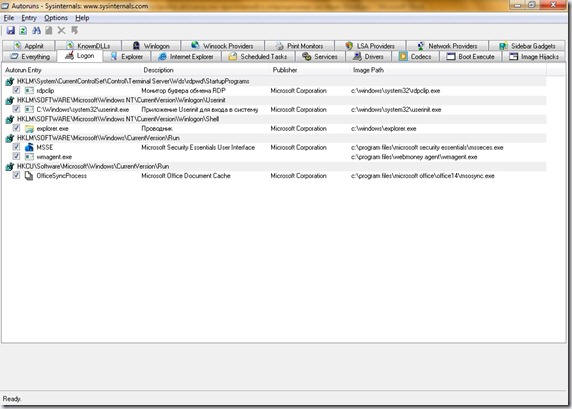Switch to the Codecs tab
The height and width of the screenshot is (409, 572).
[x=416, y=57]
